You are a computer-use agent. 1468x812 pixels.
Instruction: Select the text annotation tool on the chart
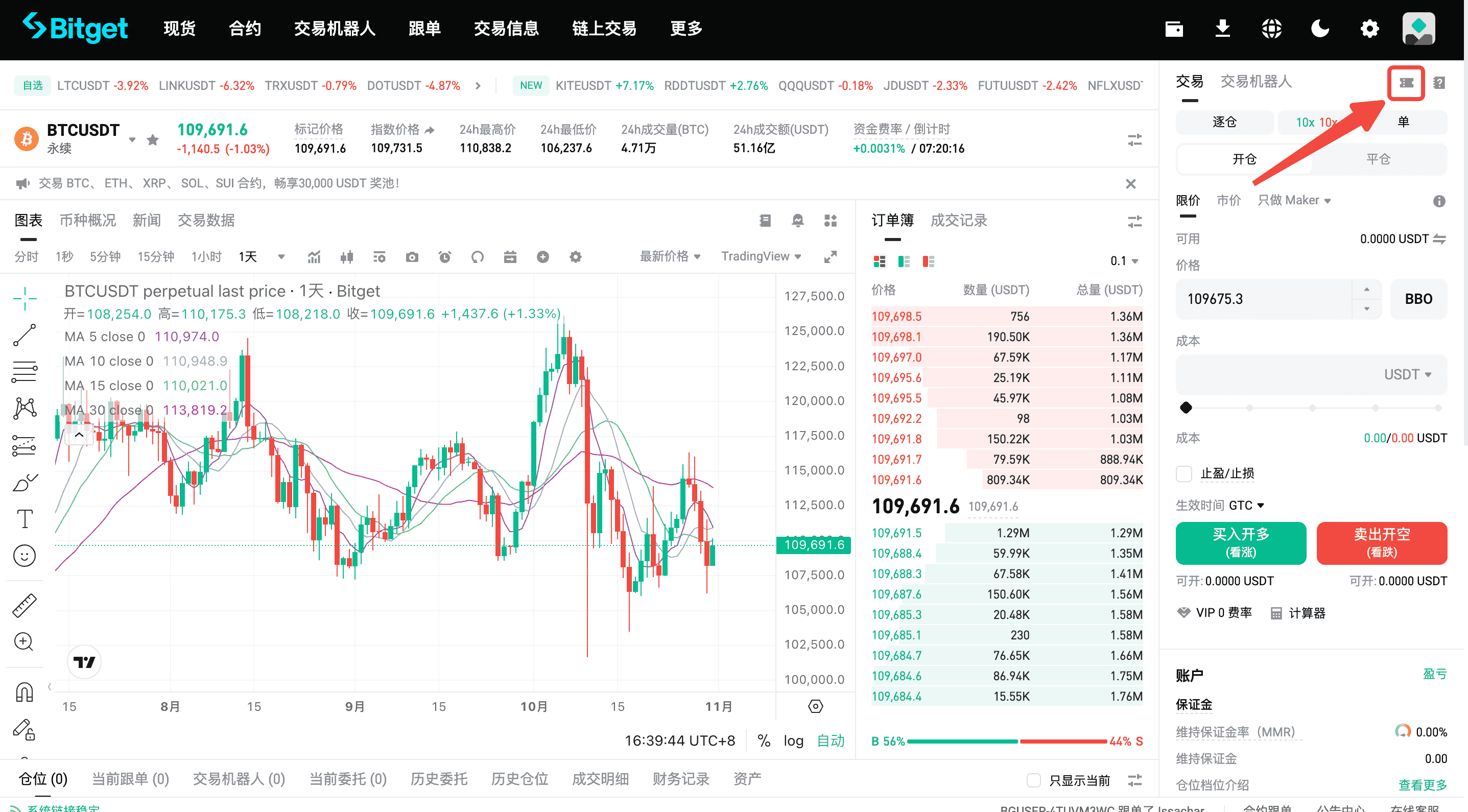(25, 519)
